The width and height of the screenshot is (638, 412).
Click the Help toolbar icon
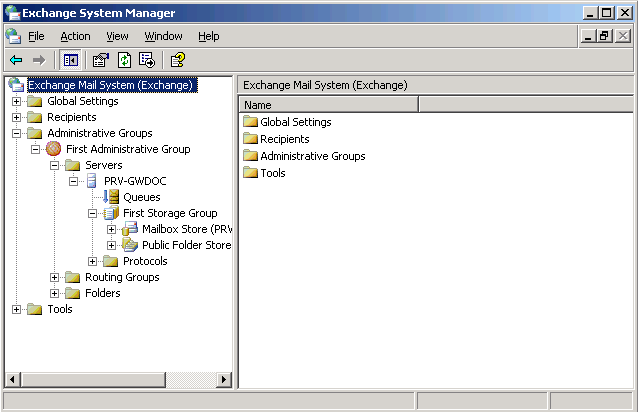(x=178, y=60)
